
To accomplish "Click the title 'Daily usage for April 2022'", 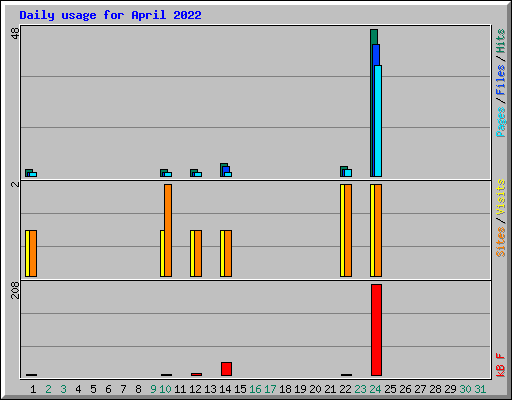I will tap(110, 15).
